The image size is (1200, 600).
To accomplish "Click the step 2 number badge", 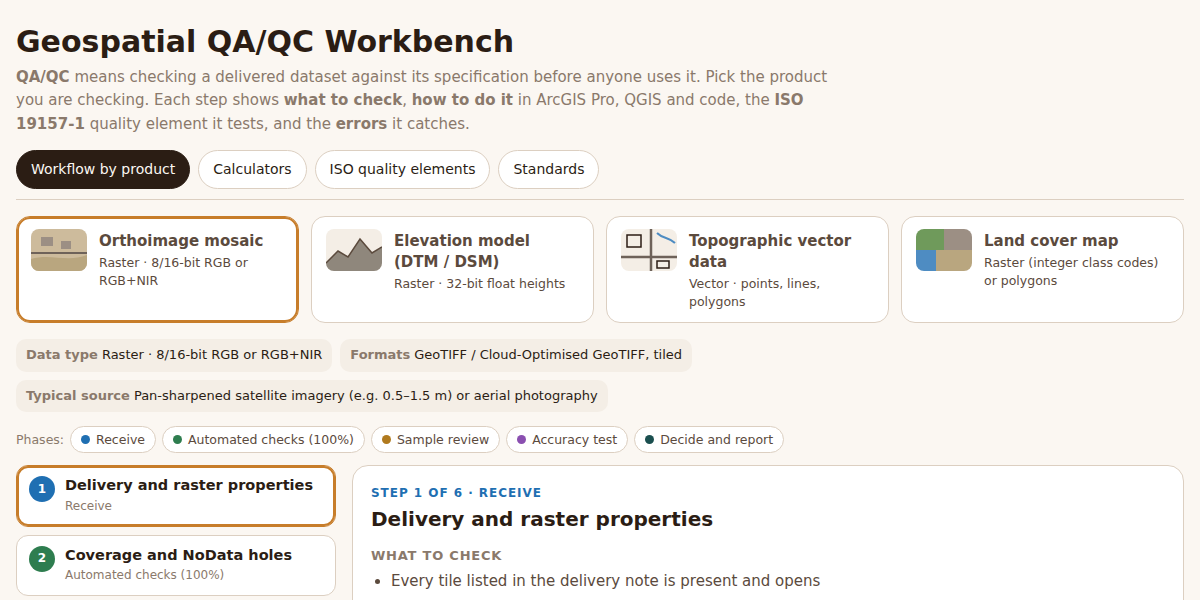I will tap(42, 558).
